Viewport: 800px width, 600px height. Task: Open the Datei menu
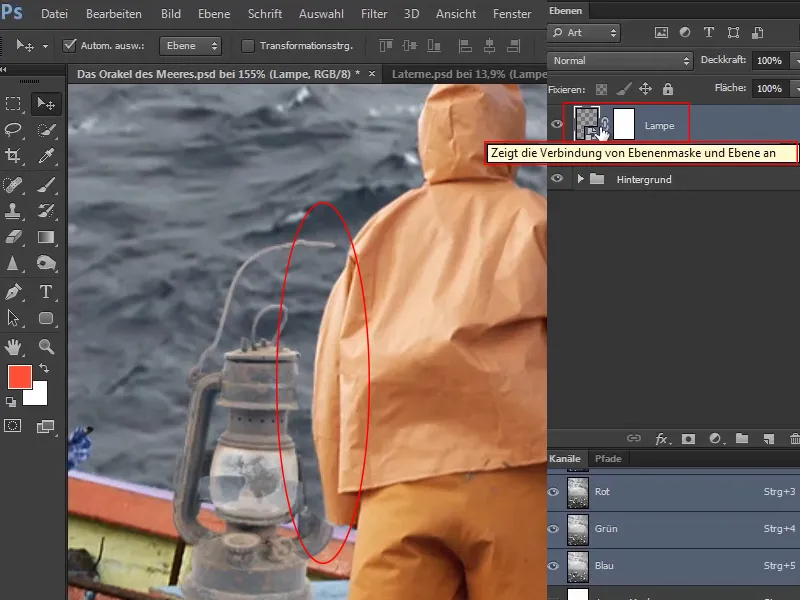pos(54,14)
